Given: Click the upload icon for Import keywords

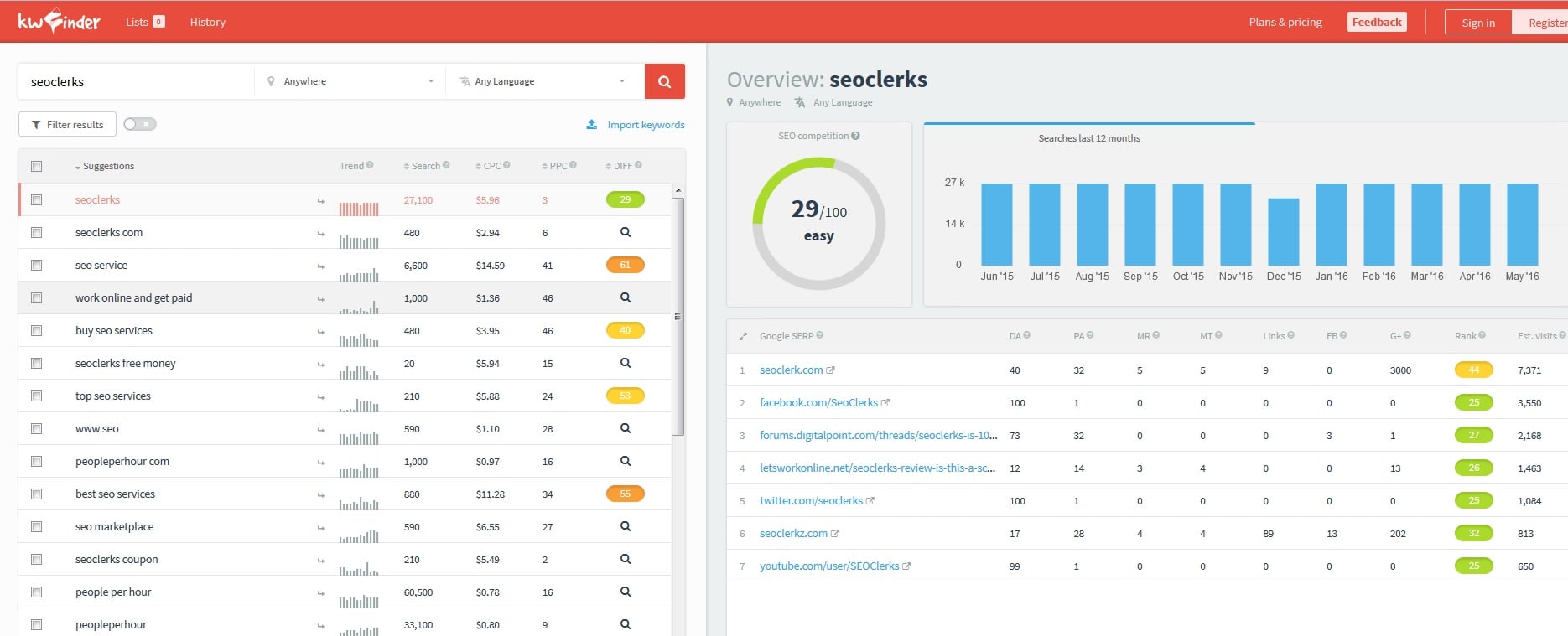Looking at the screenshot, I should (x=591, y=124).
